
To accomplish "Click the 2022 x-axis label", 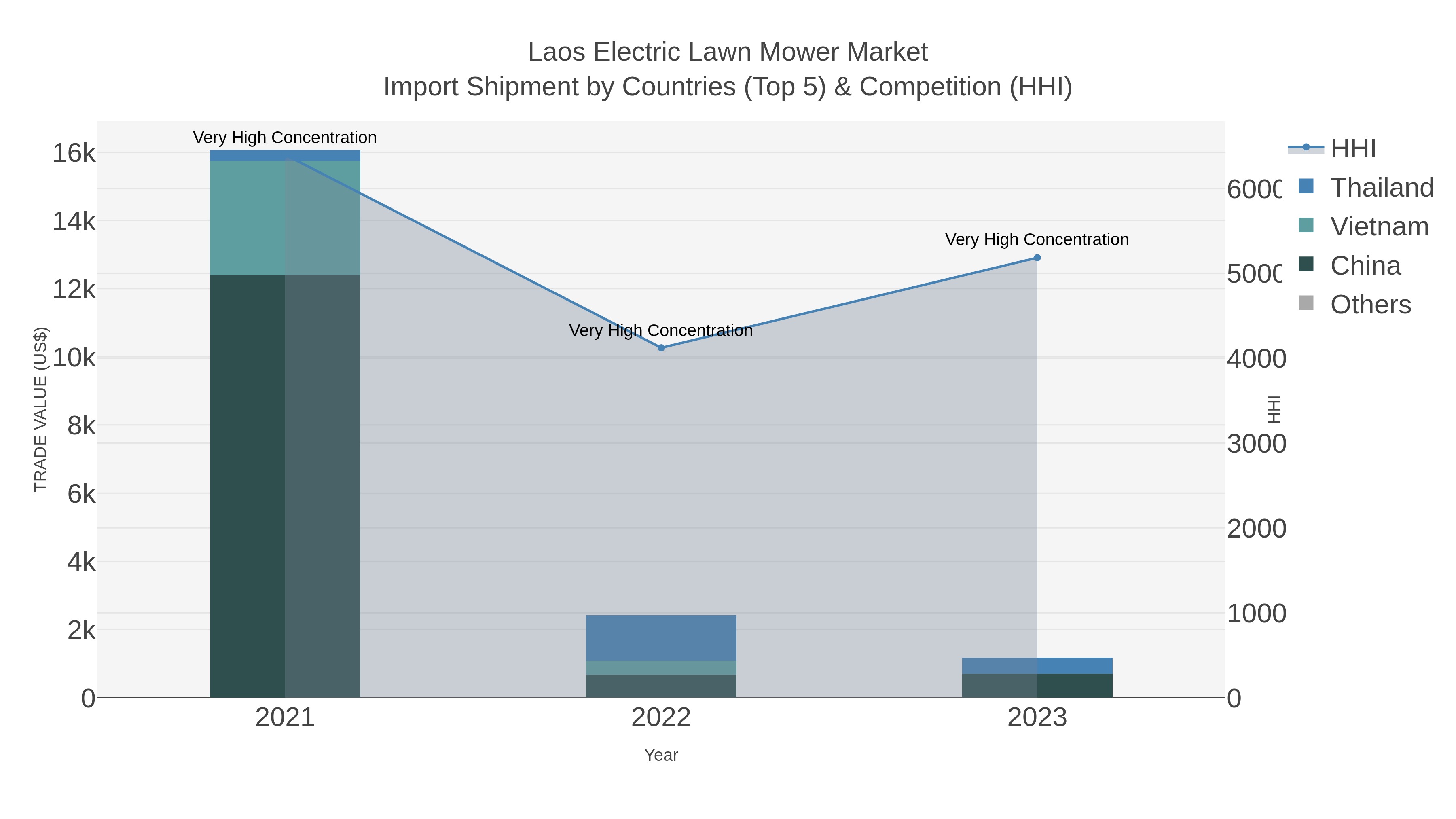I will coord(661,718).
